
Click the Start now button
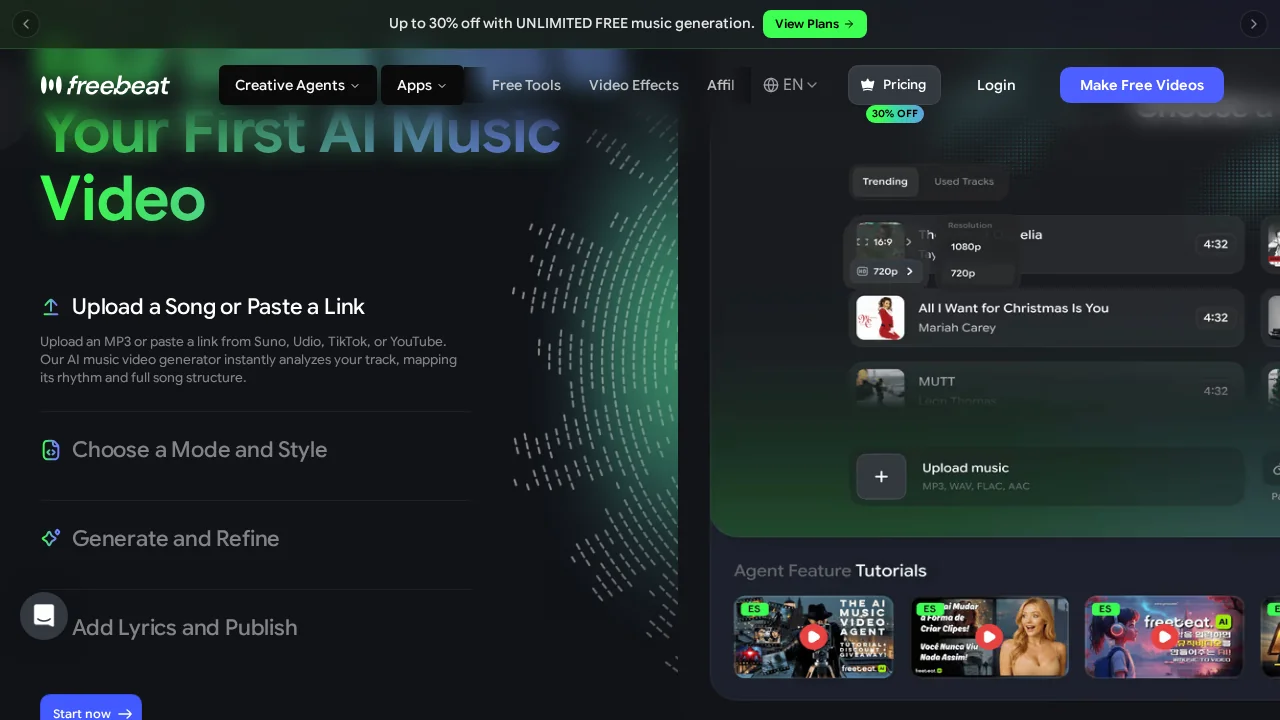[91, 713]
